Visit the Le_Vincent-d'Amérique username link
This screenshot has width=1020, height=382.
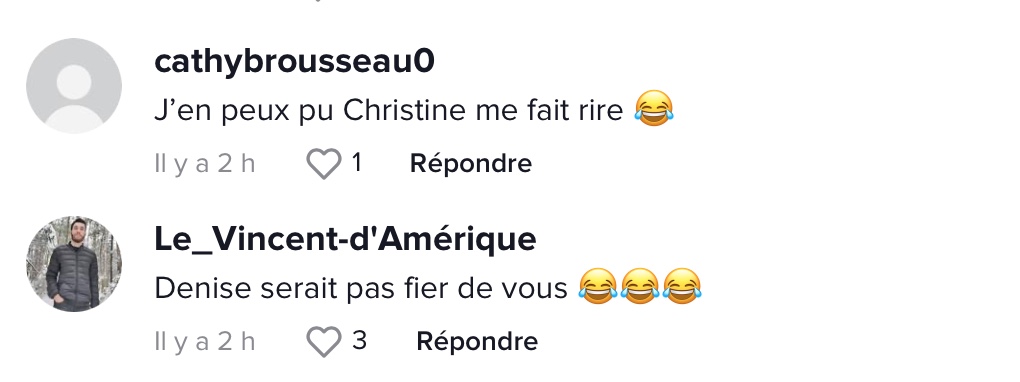click(345, 239)
